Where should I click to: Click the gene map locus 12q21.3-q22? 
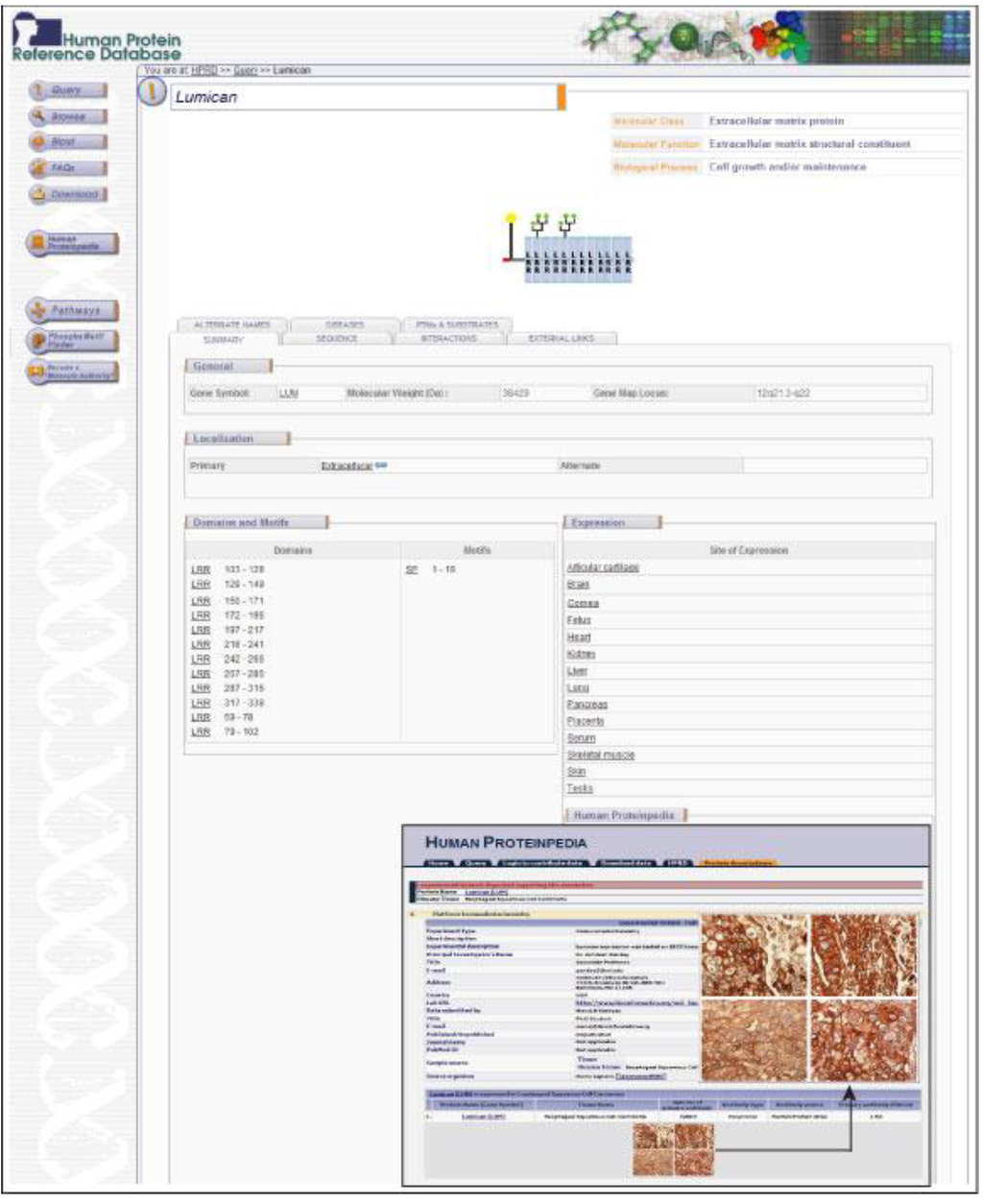(x=782, y=394)
